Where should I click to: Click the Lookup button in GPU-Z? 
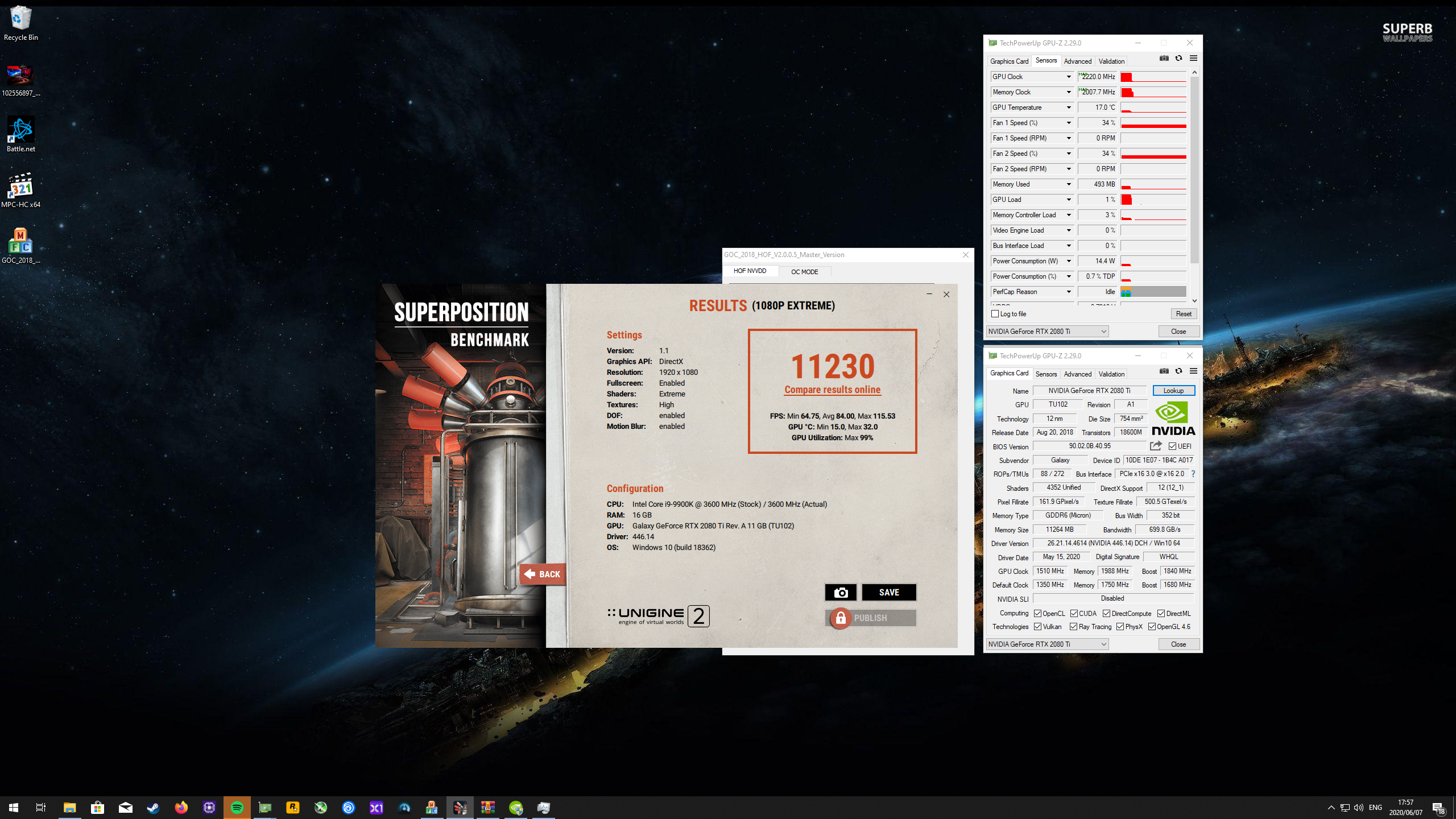pyautogui.click(x=1173, y=391)
